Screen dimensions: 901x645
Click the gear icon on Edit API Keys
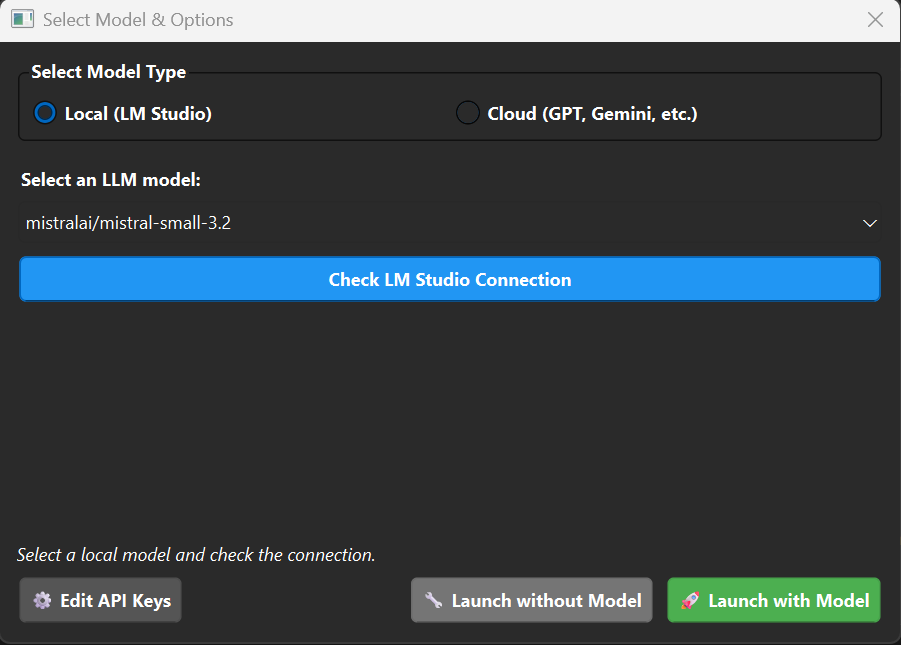[42, 600]
